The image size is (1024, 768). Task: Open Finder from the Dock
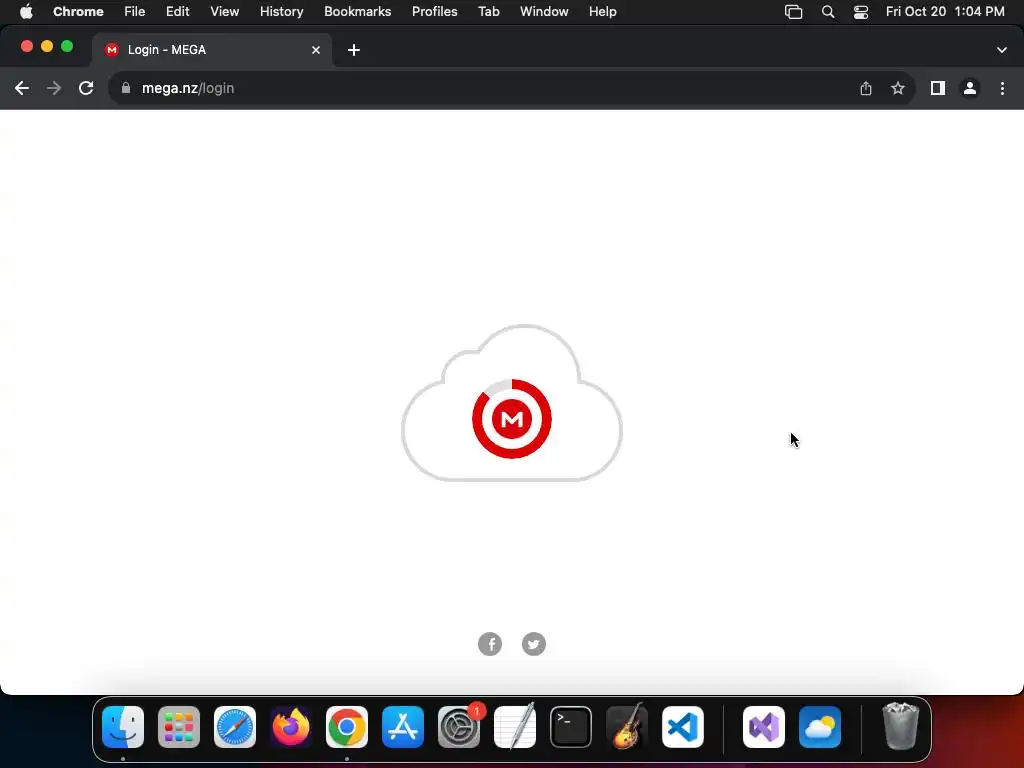point(123,727)
